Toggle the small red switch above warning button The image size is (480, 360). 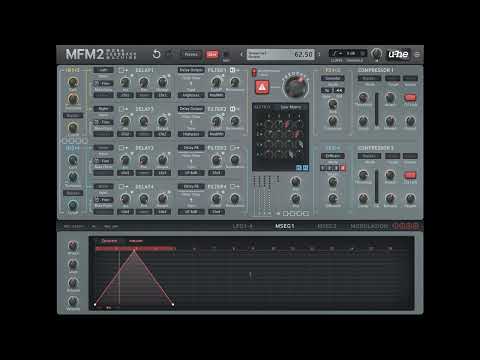tap(254, 72)
